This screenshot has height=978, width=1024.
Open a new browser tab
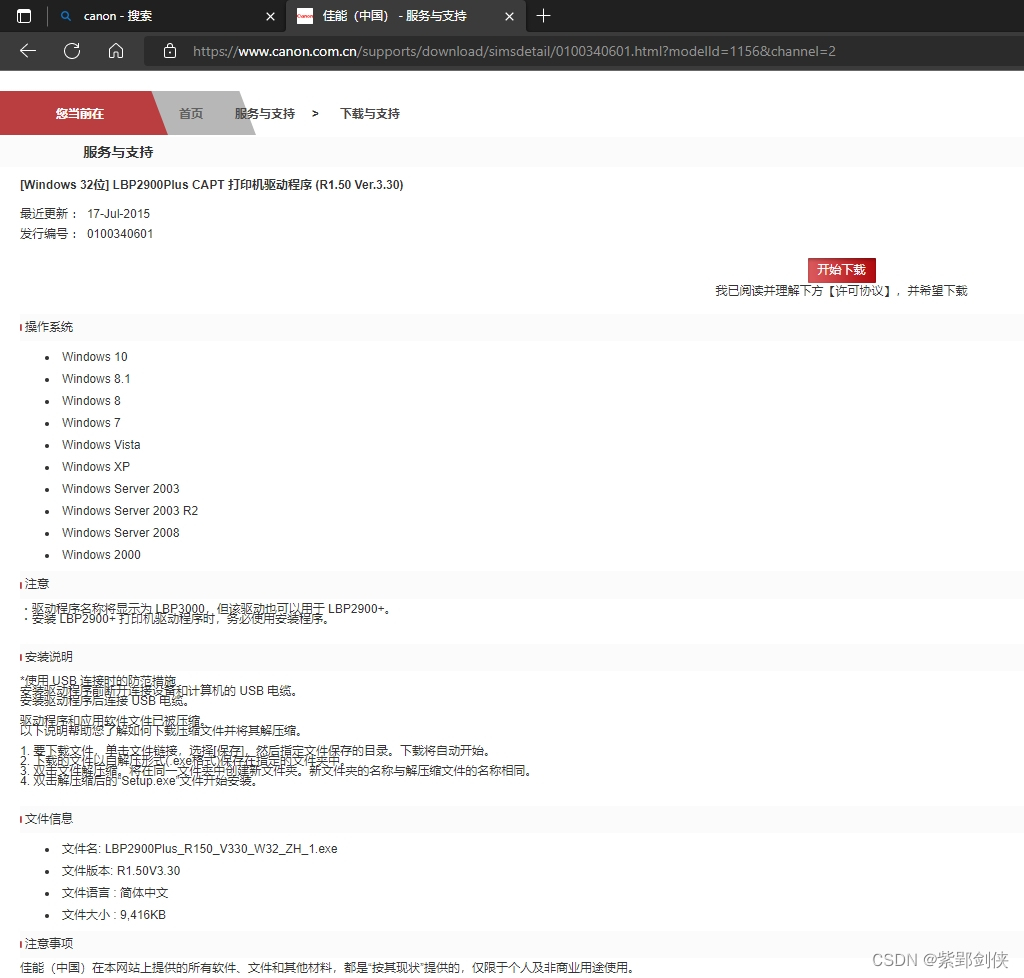[x=543, y=16]
